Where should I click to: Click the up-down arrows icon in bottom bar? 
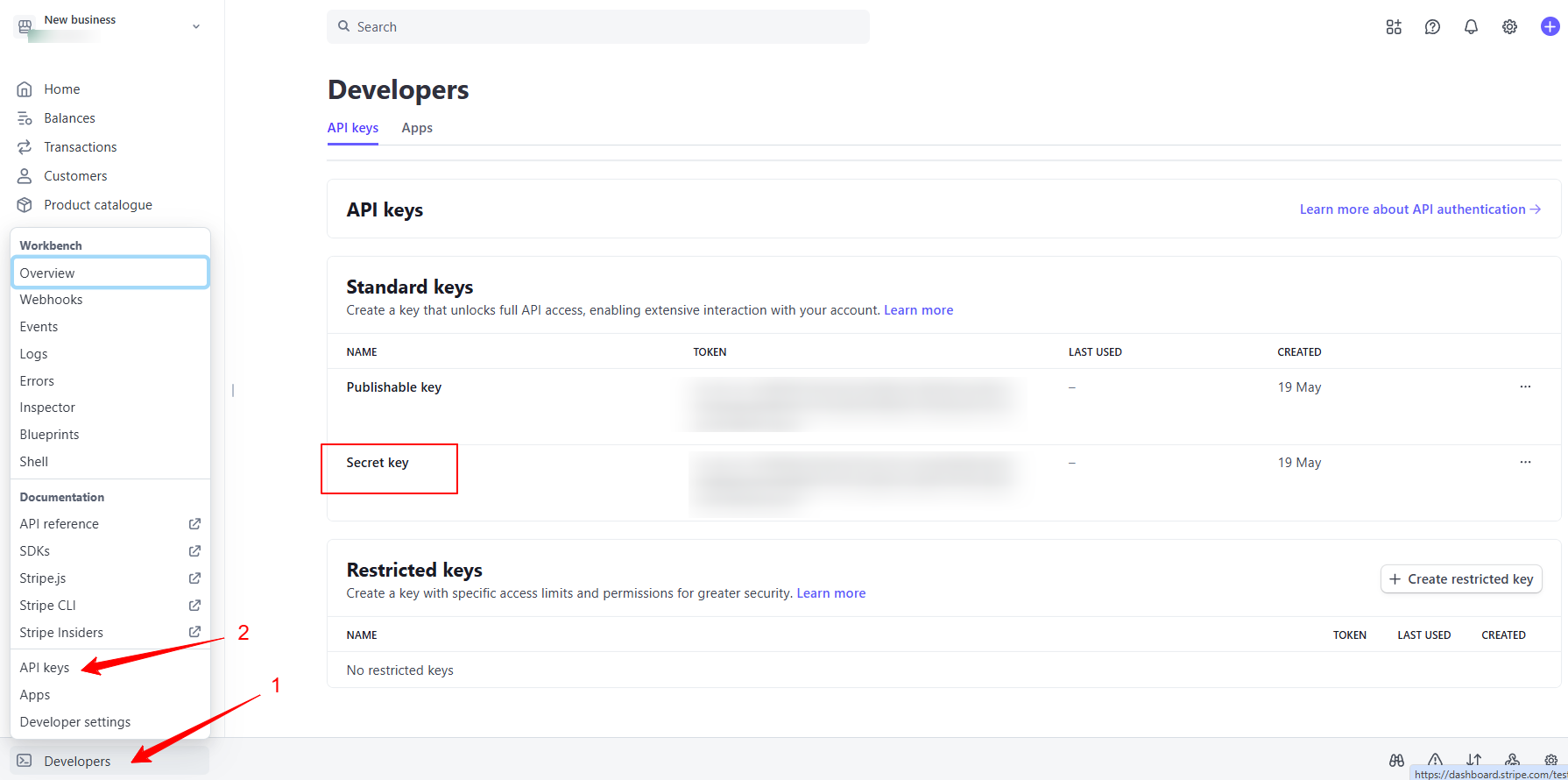pos(1474,761)
